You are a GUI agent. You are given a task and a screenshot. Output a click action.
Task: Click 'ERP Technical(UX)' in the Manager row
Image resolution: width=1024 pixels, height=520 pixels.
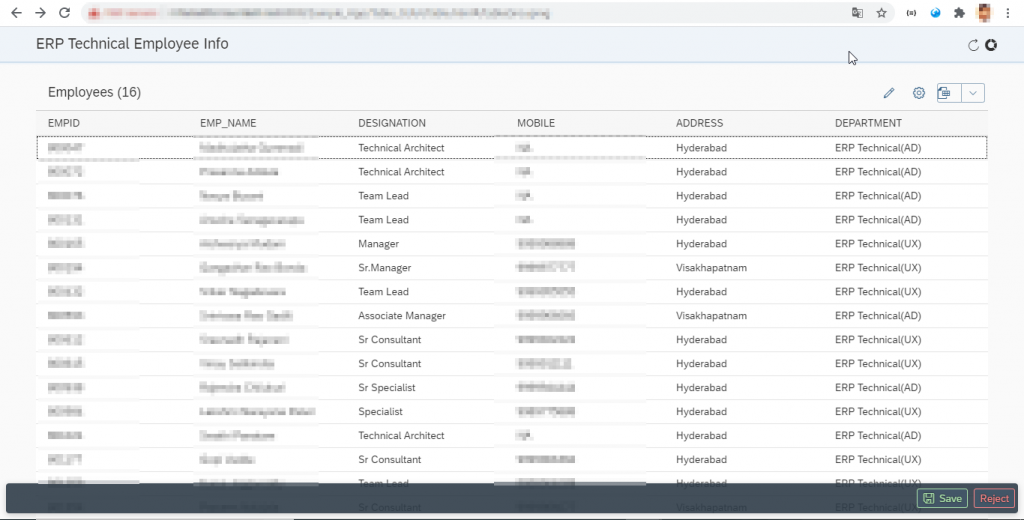[878, 244]
